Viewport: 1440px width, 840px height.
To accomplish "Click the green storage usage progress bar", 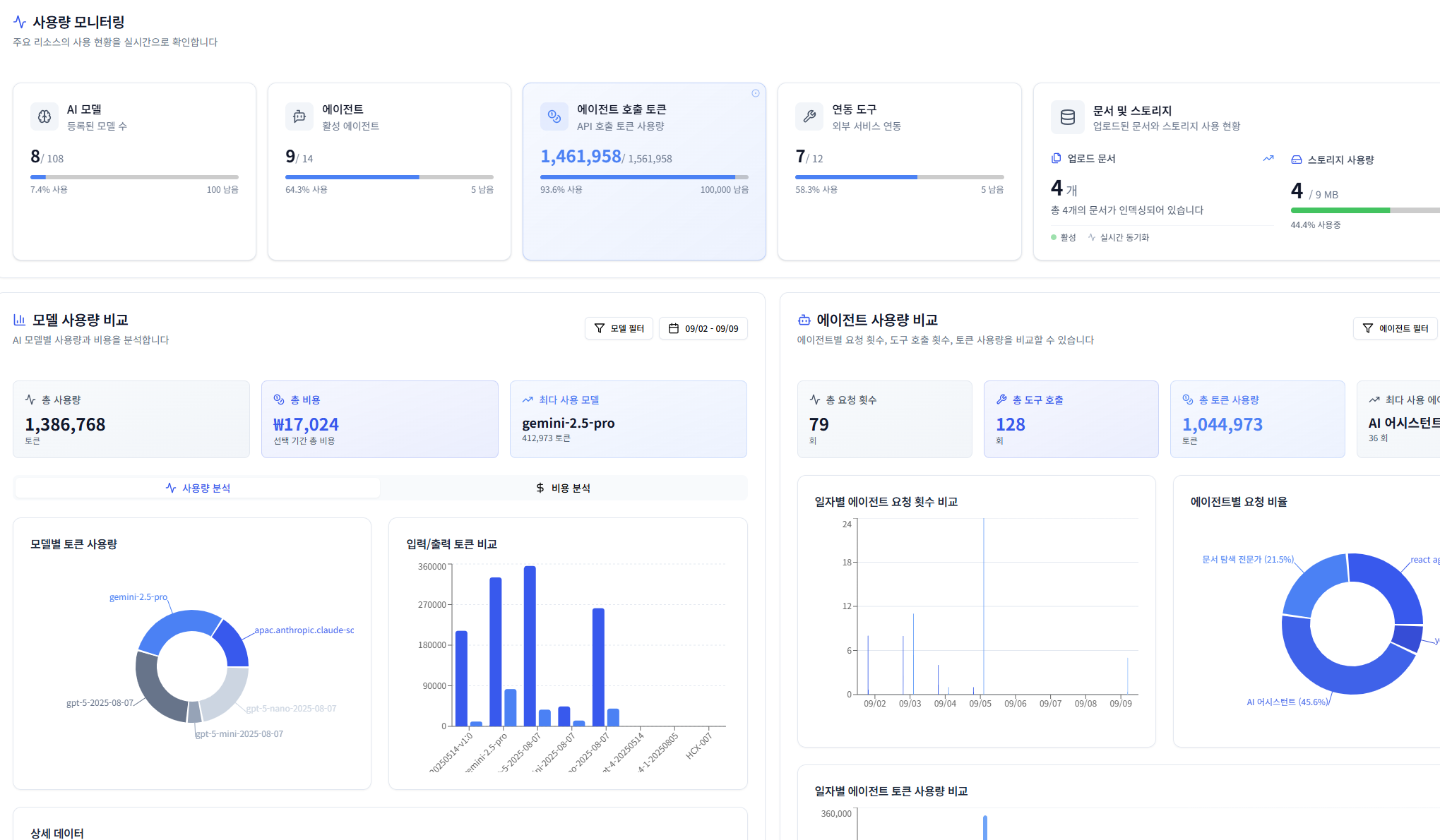I will 1339,210.
